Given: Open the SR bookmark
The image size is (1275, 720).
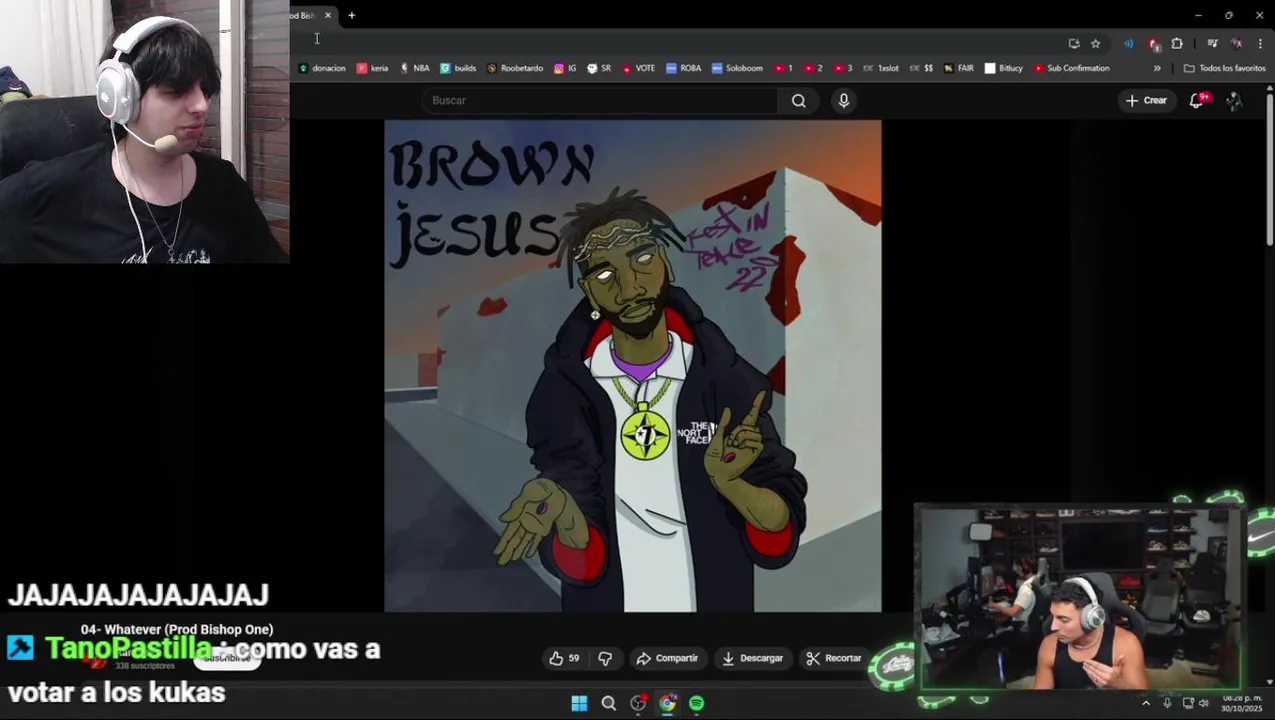Looking at the screenshot, I should pyautogui.click(x=599, y=68).
